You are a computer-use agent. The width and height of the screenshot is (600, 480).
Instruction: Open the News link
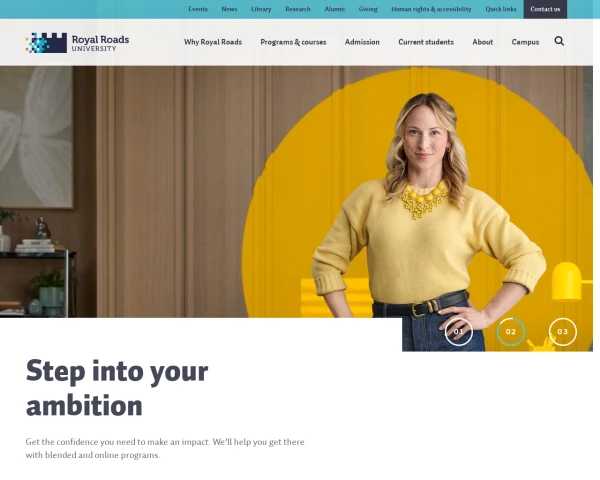(x=229, y=9)
